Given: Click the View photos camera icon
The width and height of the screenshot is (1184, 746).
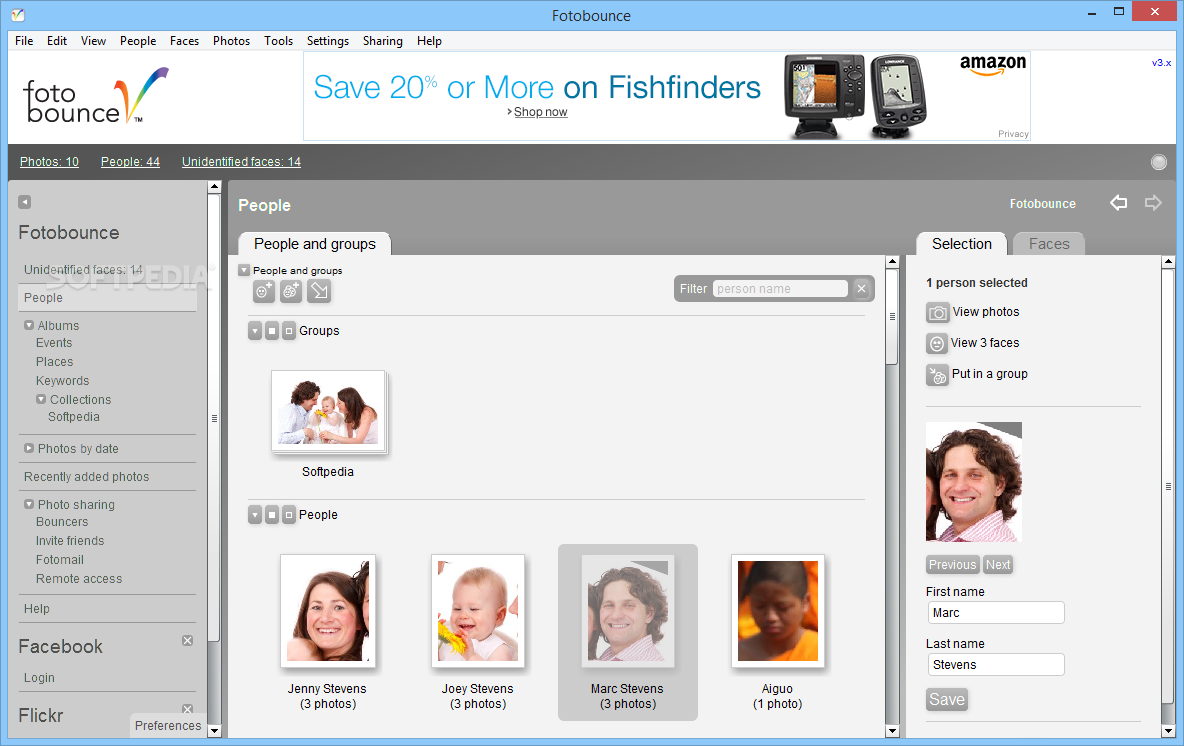Looking at the screenshot, I should pyautogui.click(x=937, y=312).
